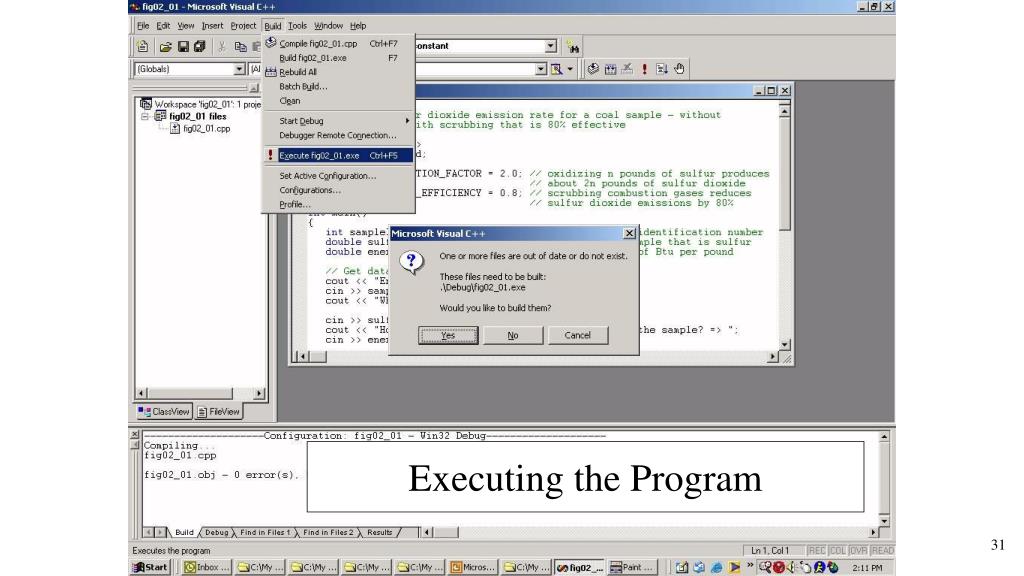The height and width of the screenshot is (576, 1024).
Task: Open the Tools menu
Action: (297, 25)
